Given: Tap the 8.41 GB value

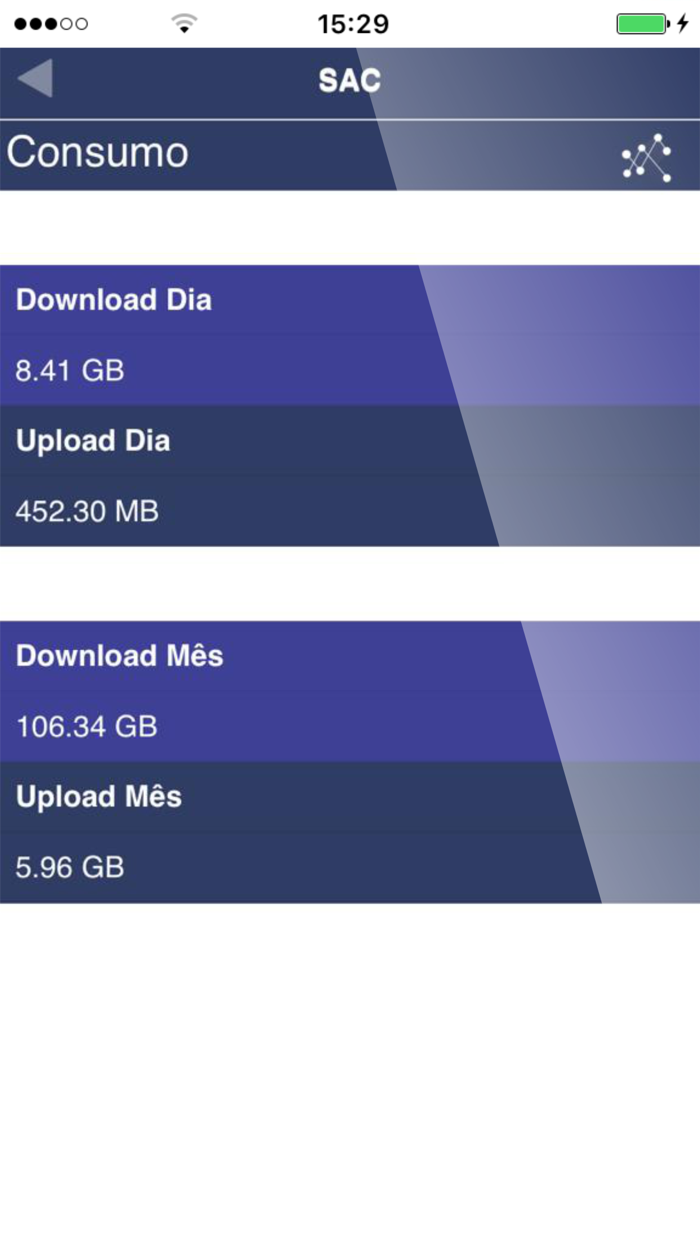Looking at the screenshot, I should (x=70, y=371).
